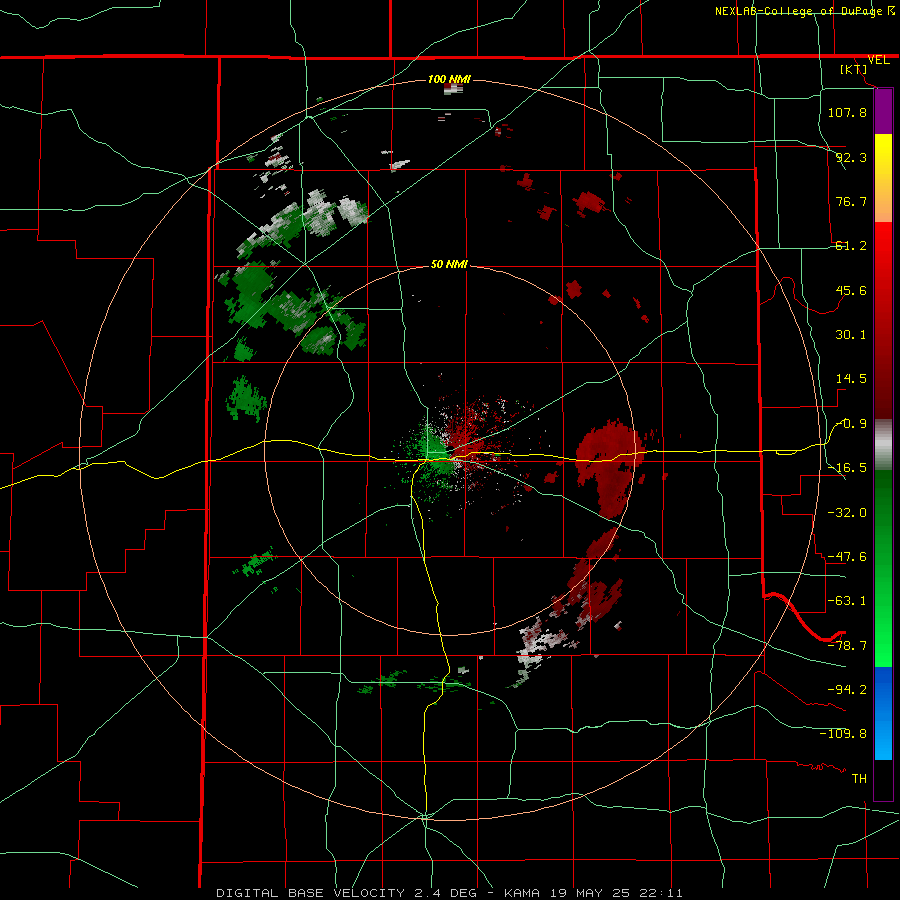900x900 pixels.
Task: Pick the purple segment of the color bar
Action: coord(883,112)
